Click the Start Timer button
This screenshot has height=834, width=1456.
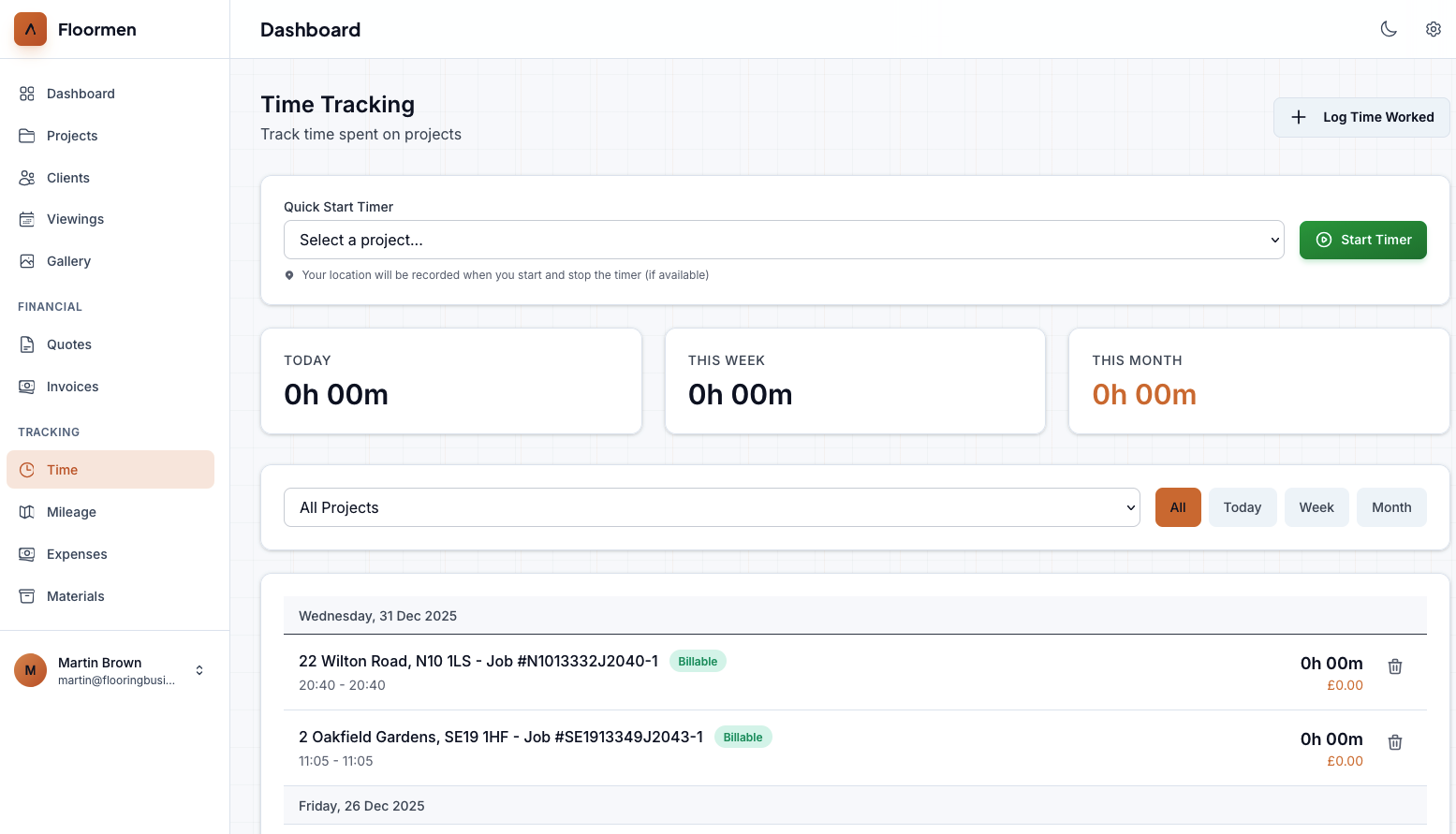point(1363,240)
